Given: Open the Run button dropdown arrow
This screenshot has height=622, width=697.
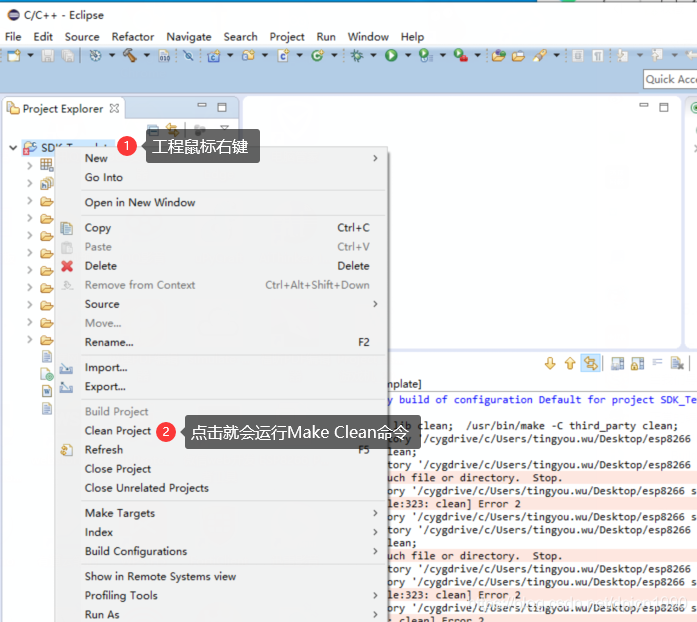Looking at the screenshot, I should [x=408, y=56].
